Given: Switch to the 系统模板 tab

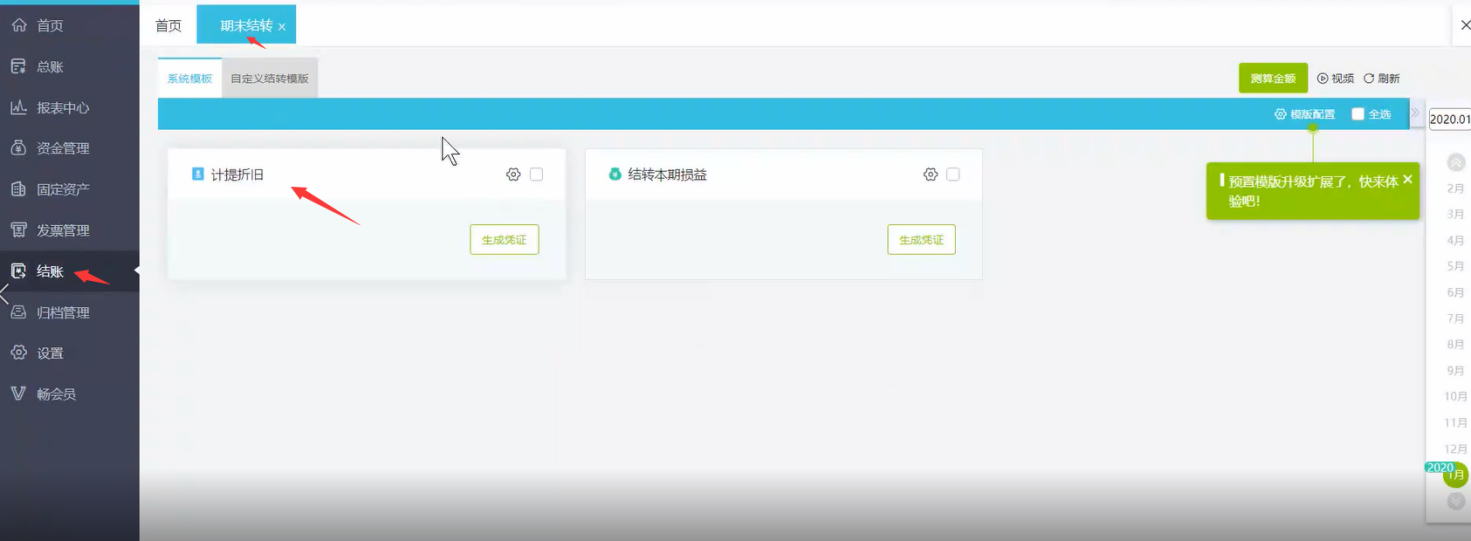Looking at the screenshot, I should coord(190,78).
